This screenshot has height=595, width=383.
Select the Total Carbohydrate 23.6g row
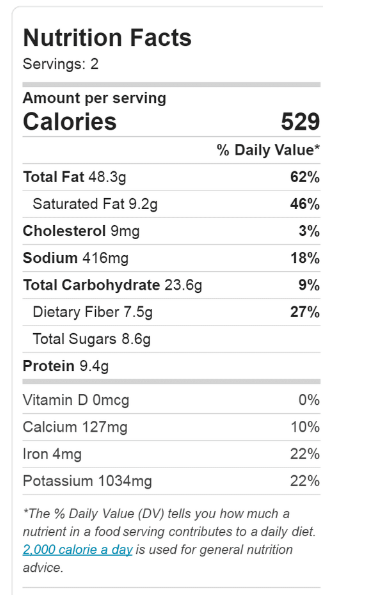click(172, 285)
